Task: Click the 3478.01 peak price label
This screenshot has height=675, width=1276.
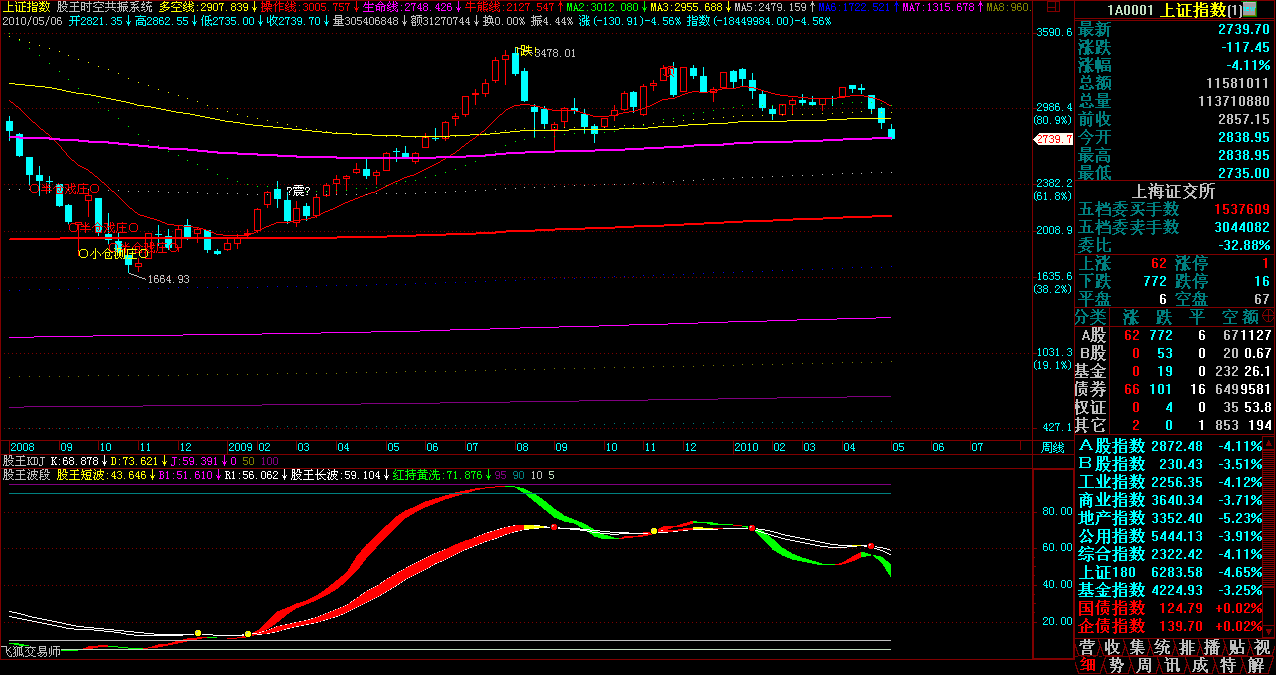Action: [x=555, y=53]
